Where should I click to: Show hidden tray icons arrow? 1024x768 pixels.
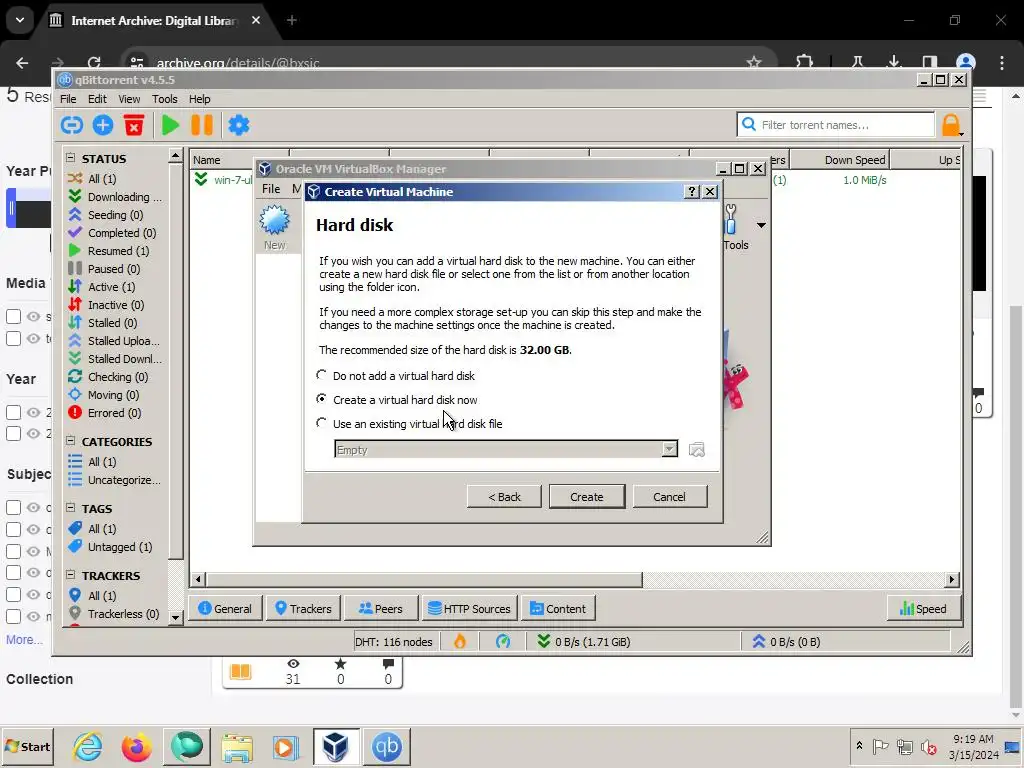pos(859,745)
